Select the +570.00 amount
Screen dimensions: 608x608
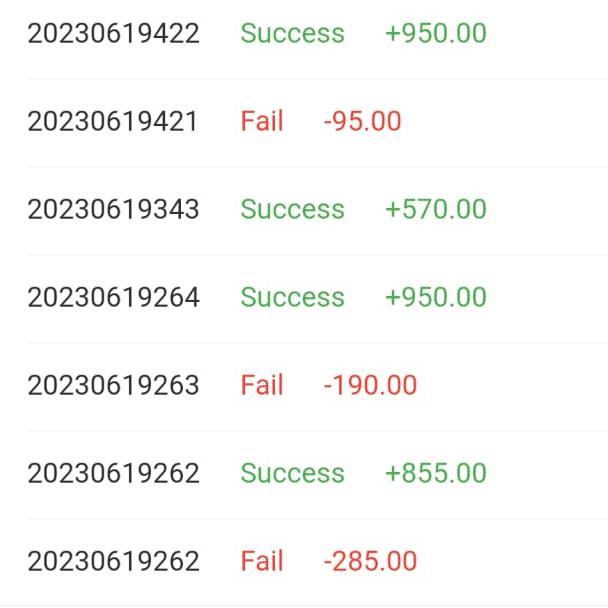coord(435,209)
